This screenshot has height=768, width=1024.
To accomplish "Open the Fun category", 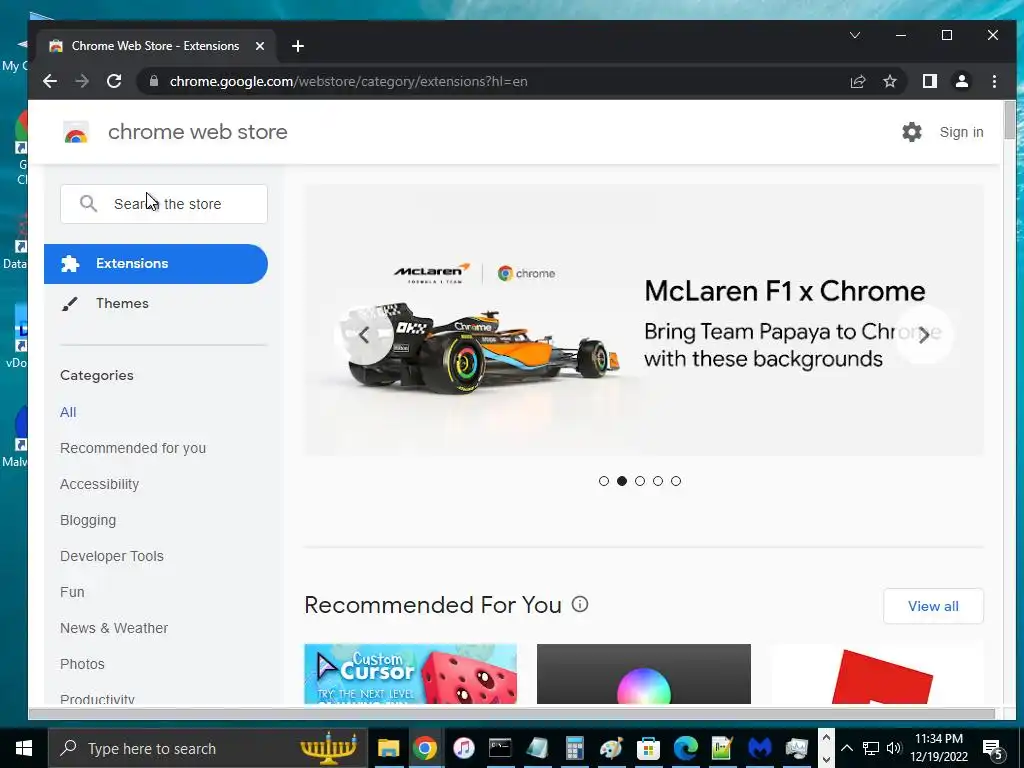I will point(72,592).
